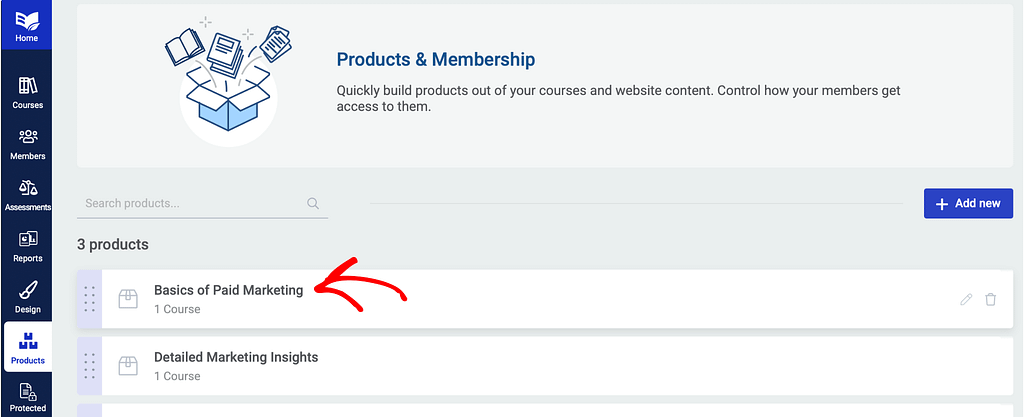This screenshot has width=1024, height=417.
Task: Open the Reports sidebar icon
Action: pyautogui.click(x=28, y=239)
